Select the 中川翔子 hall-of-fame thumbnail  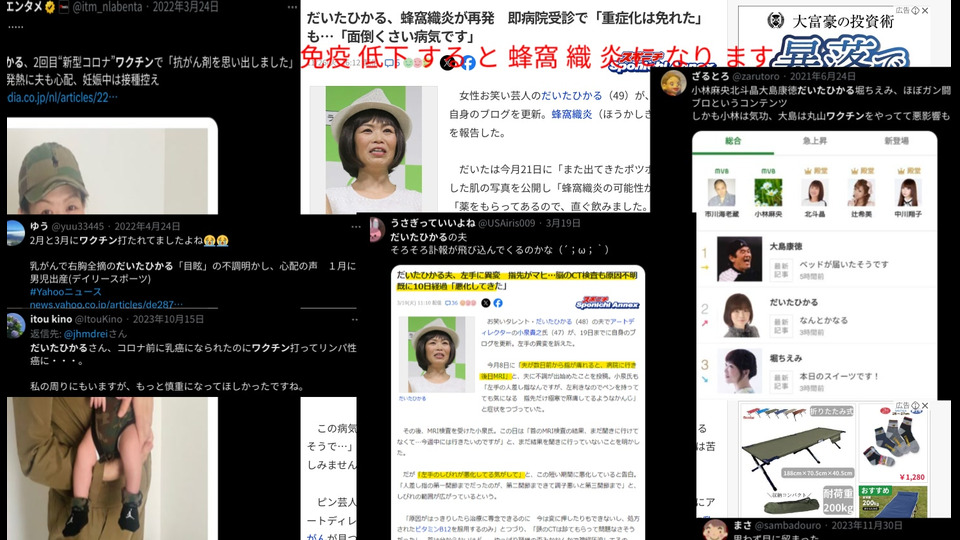tap(908, 192)
